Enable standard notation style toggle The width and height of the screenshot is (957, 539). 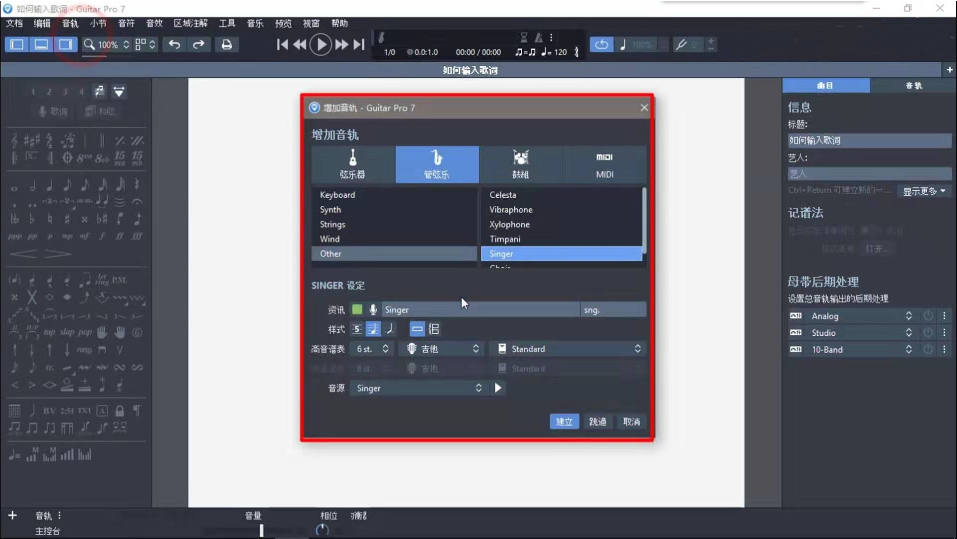click(x=373, y=329)
